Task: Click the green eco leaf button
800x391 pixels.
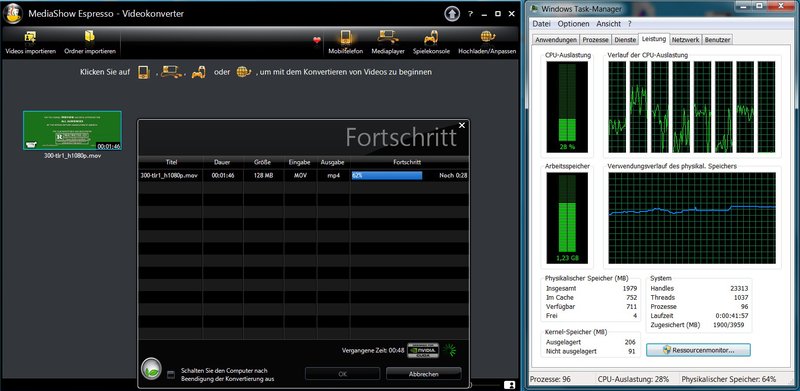Action: (x=152, y=368)
